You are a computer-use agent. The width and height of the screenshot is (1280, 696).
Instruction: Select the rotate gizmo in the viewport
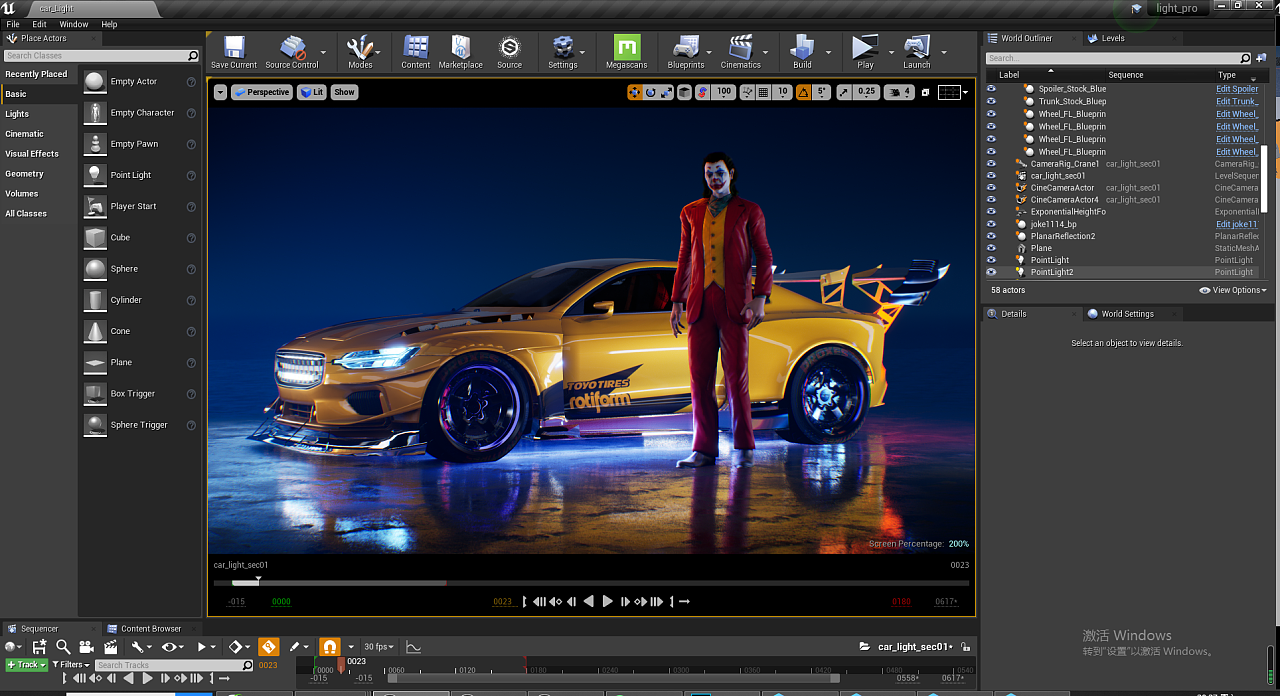coord(651,92)
